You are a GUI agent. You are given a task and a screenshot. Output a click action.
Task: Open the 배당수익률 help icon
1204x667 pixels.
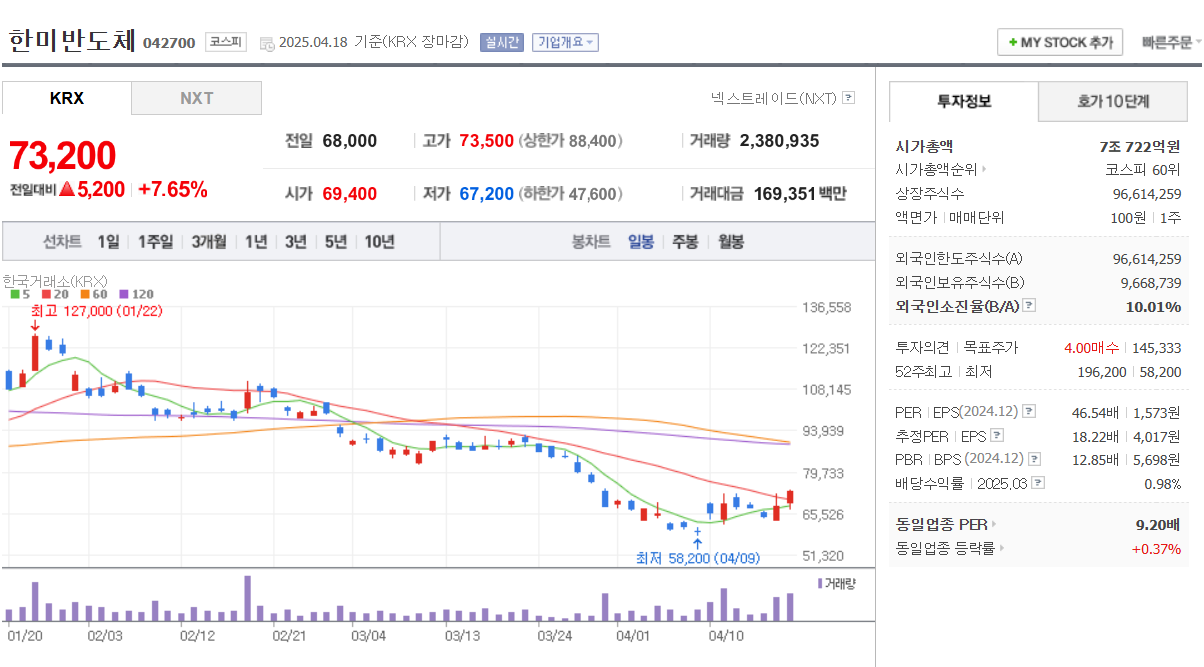click(1038, 483)
